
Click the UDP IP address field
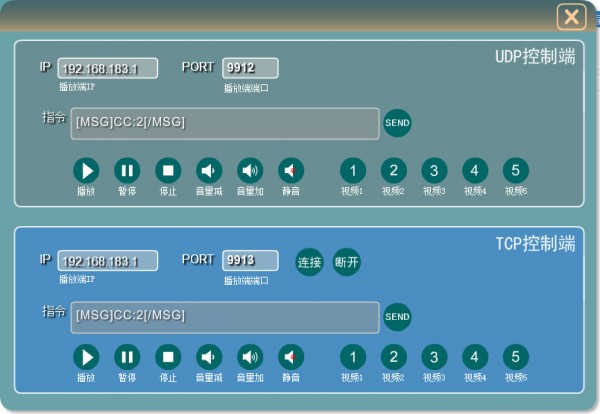click(x=108, y=69)
